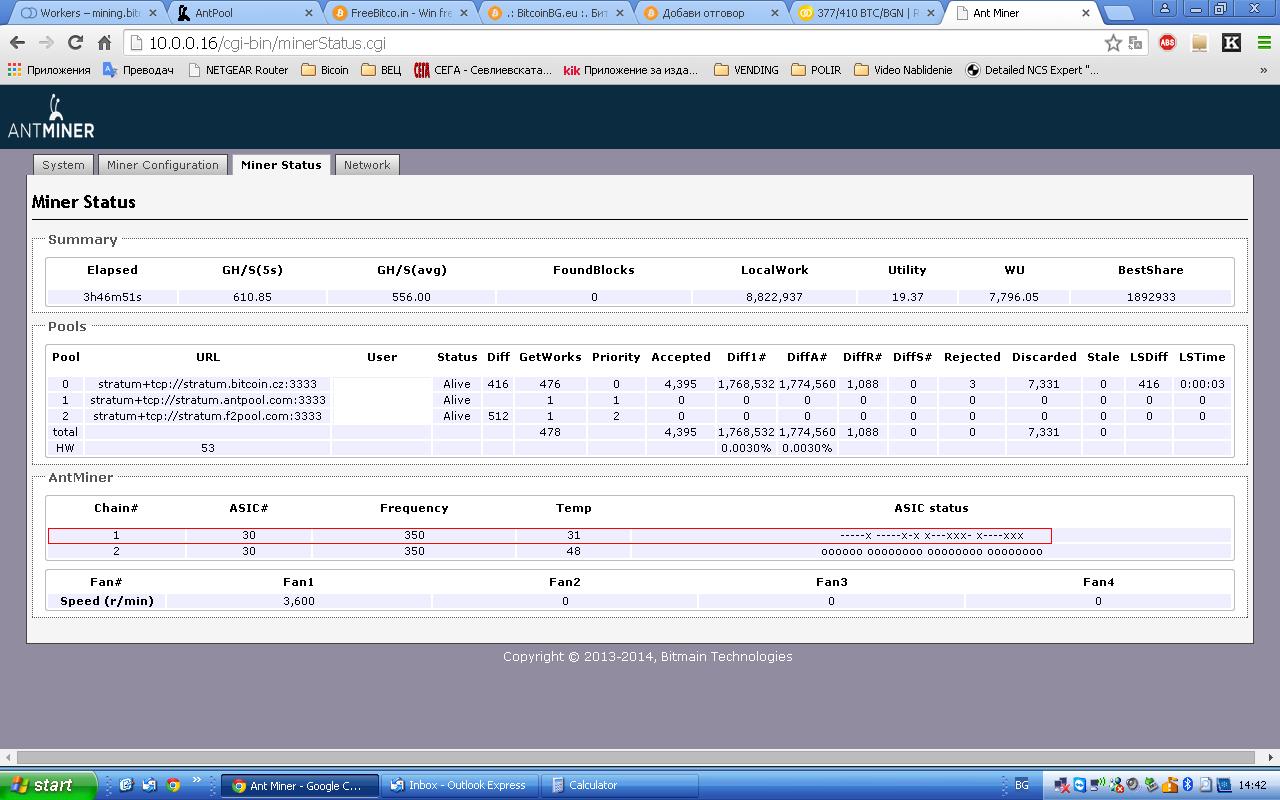Open the Detailed NCS Expert bookmark

[1032, 70]
